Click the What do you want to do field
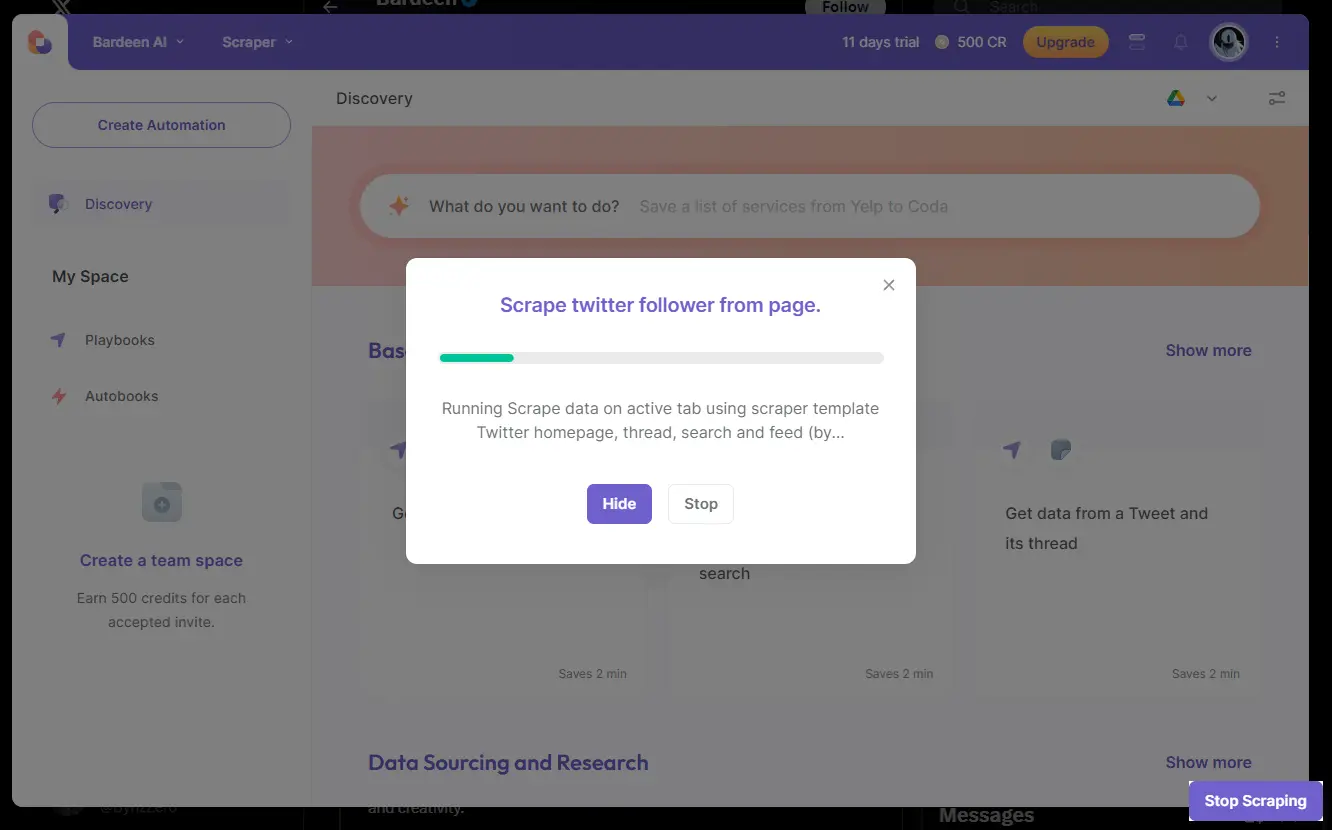Image resolution: width=1332 pixels, height=830 pixels. point(809,206)
